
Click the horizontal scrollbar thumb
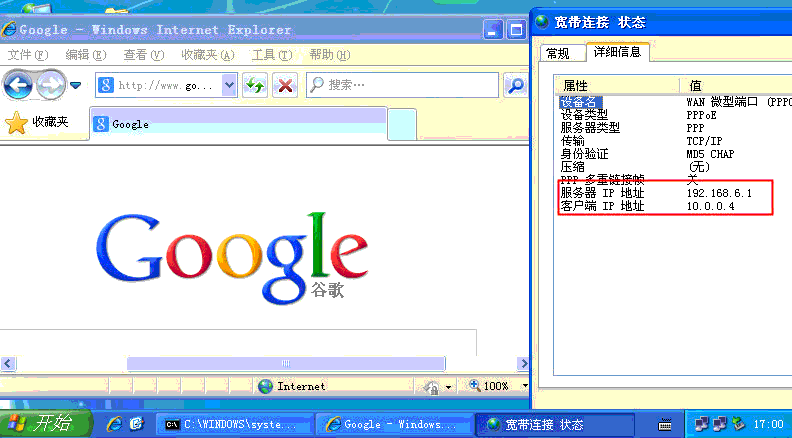pyautogui.click(x=286, y=363)
